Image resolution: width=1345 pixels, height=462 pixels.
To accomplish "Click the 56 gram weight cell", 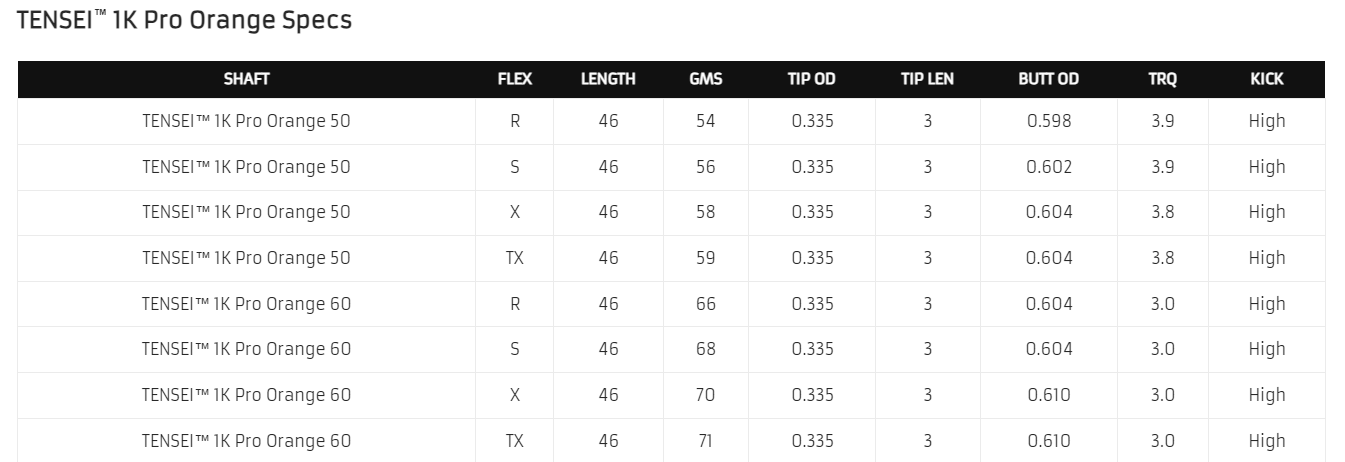I will tap(706, 167).
